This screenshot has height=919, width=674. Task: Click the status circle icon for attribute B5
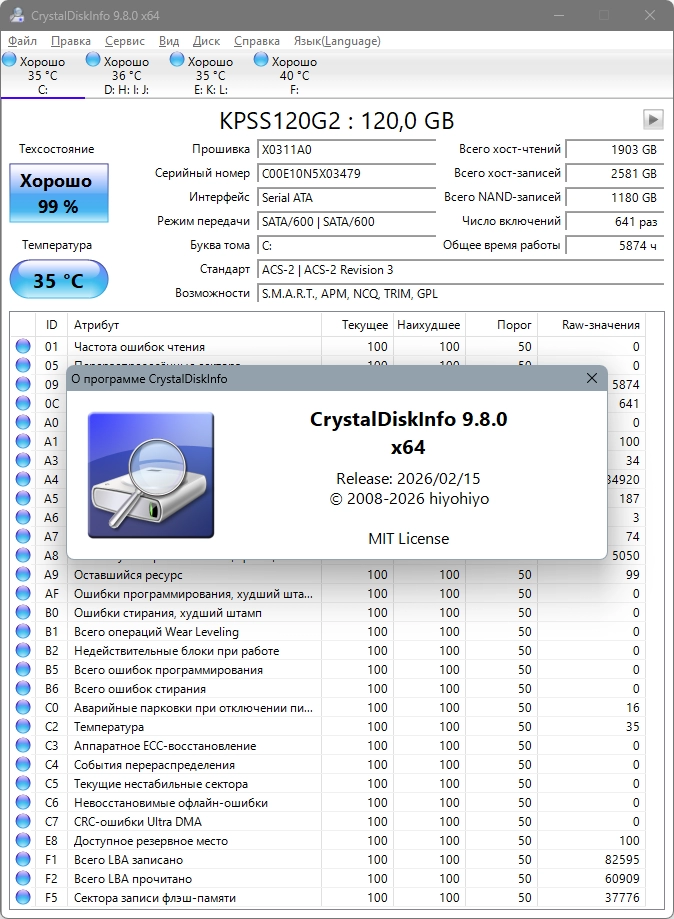23,669
